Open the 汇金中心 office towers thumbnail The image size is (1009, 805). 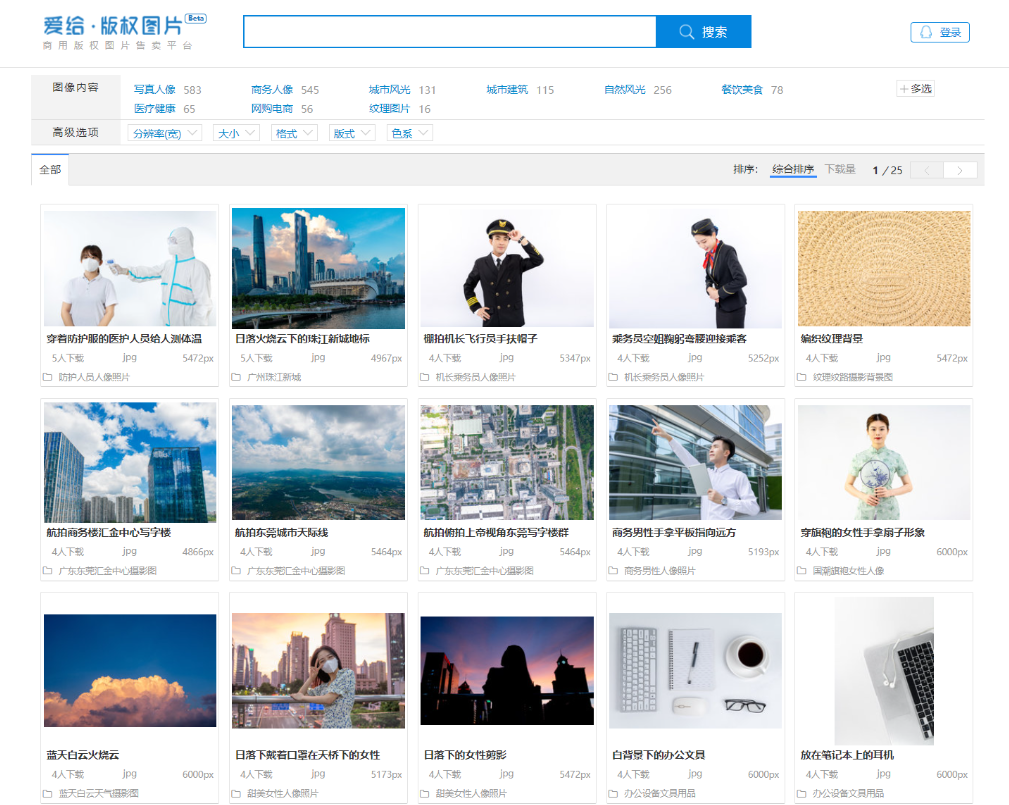point(130,462)
